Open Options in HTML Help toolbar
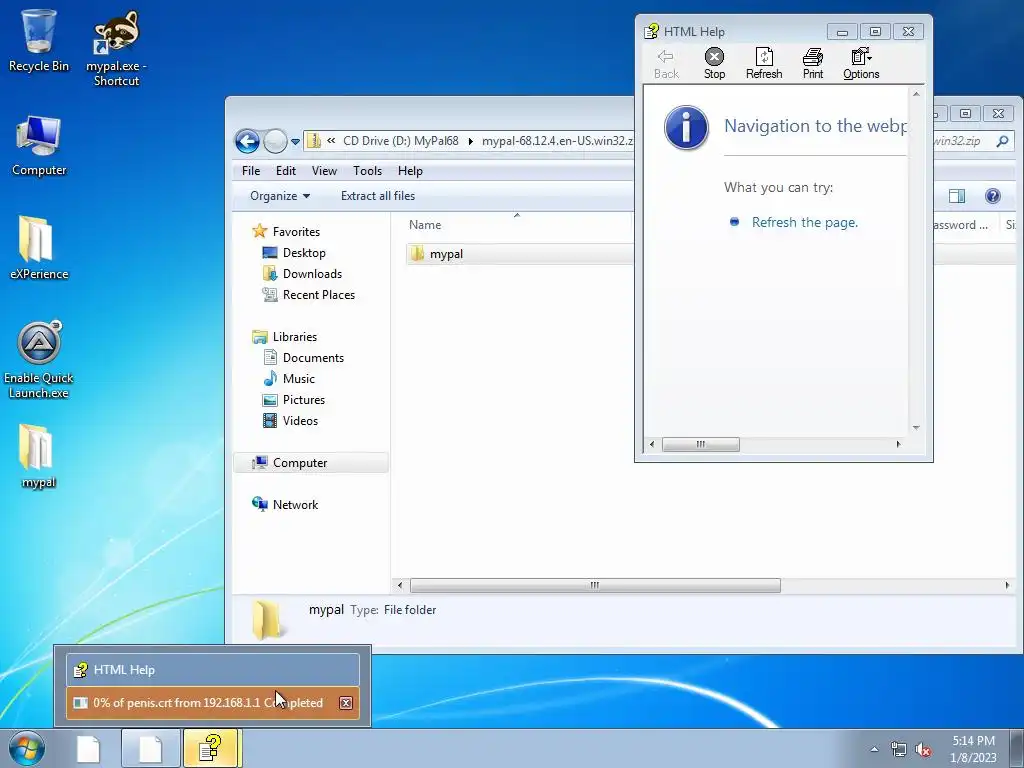The image size is (1024, 768). click(x=861, y=63)
